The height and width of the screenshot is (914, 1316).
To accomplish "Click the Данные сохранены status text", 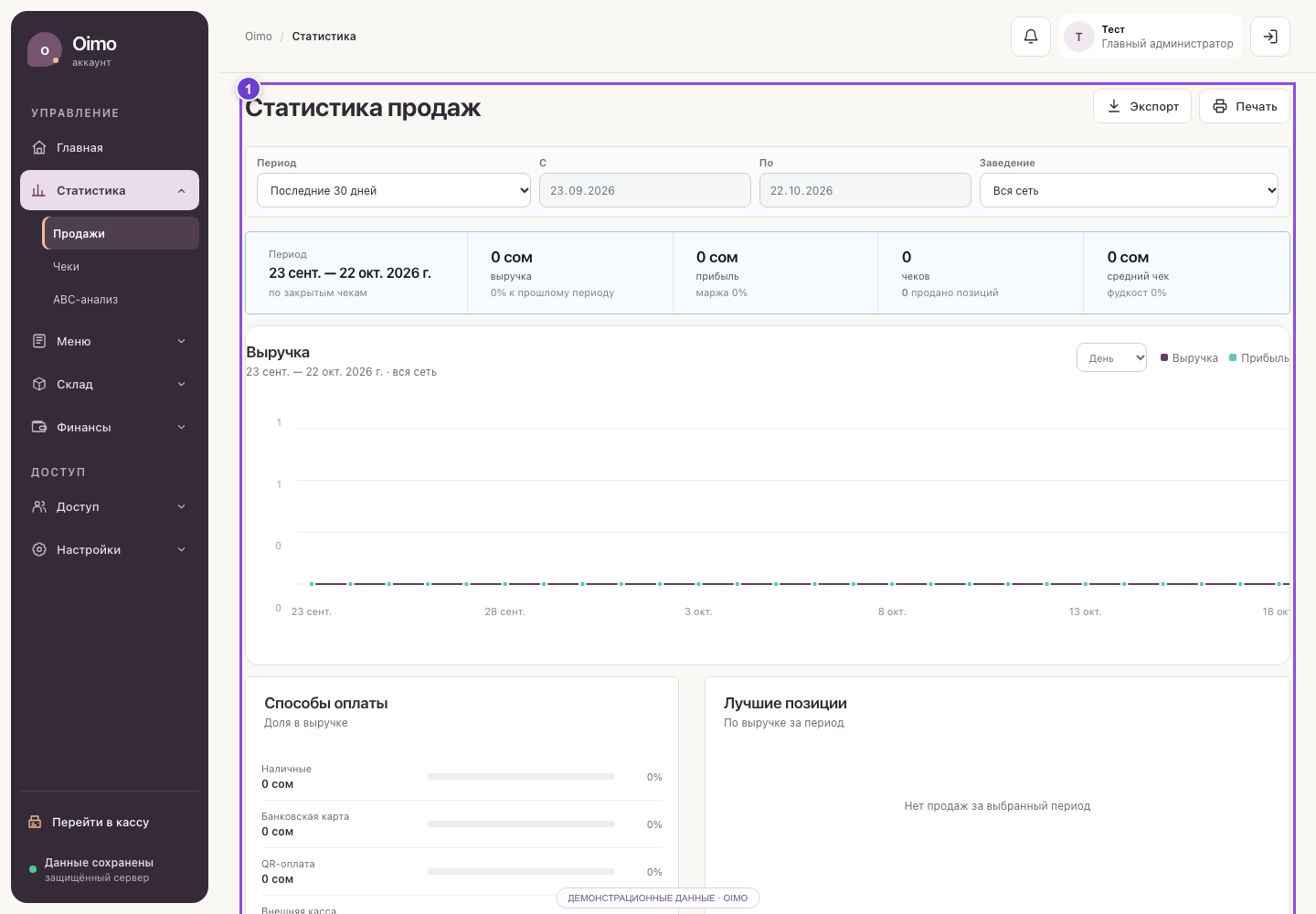I will [x=99, y=862].
